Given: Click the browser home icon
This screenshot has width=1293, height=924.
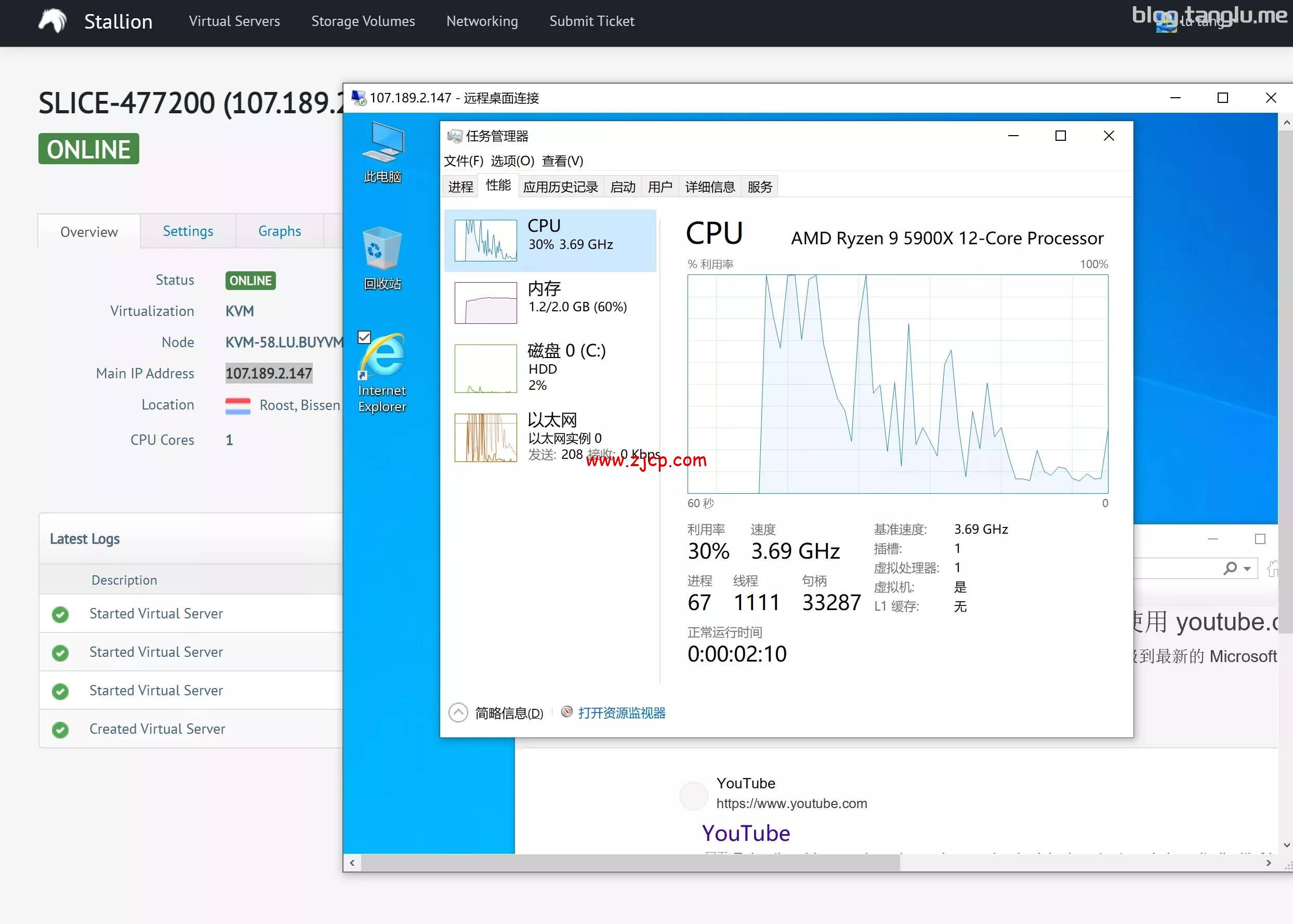Looking at the screenshot, I should coord(1273,568).
